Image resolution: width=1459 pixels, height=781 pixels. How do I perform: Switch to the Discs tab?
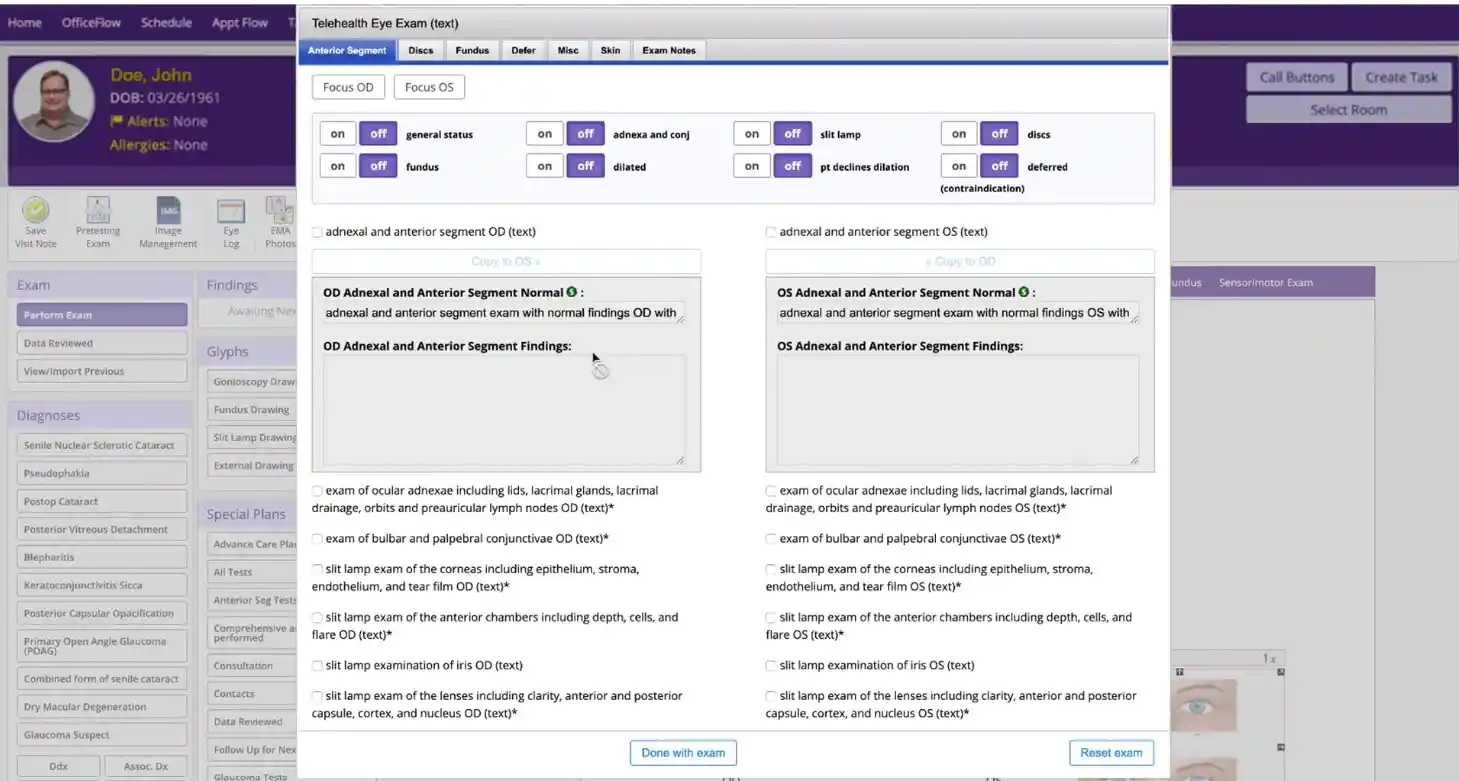tap(421, 50)
